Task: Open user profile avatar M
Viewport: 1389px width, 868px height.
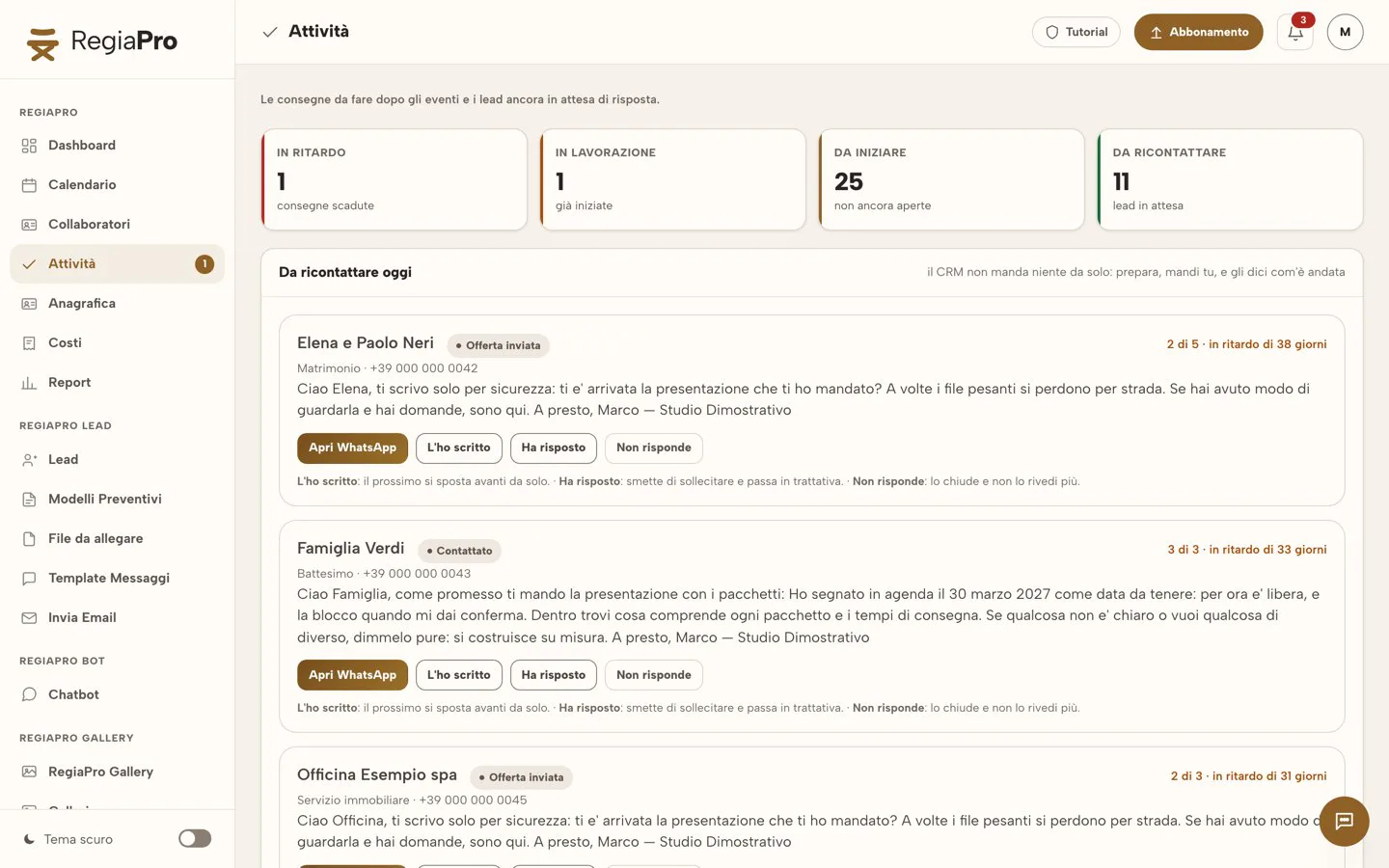Action: pos(1345,33)
